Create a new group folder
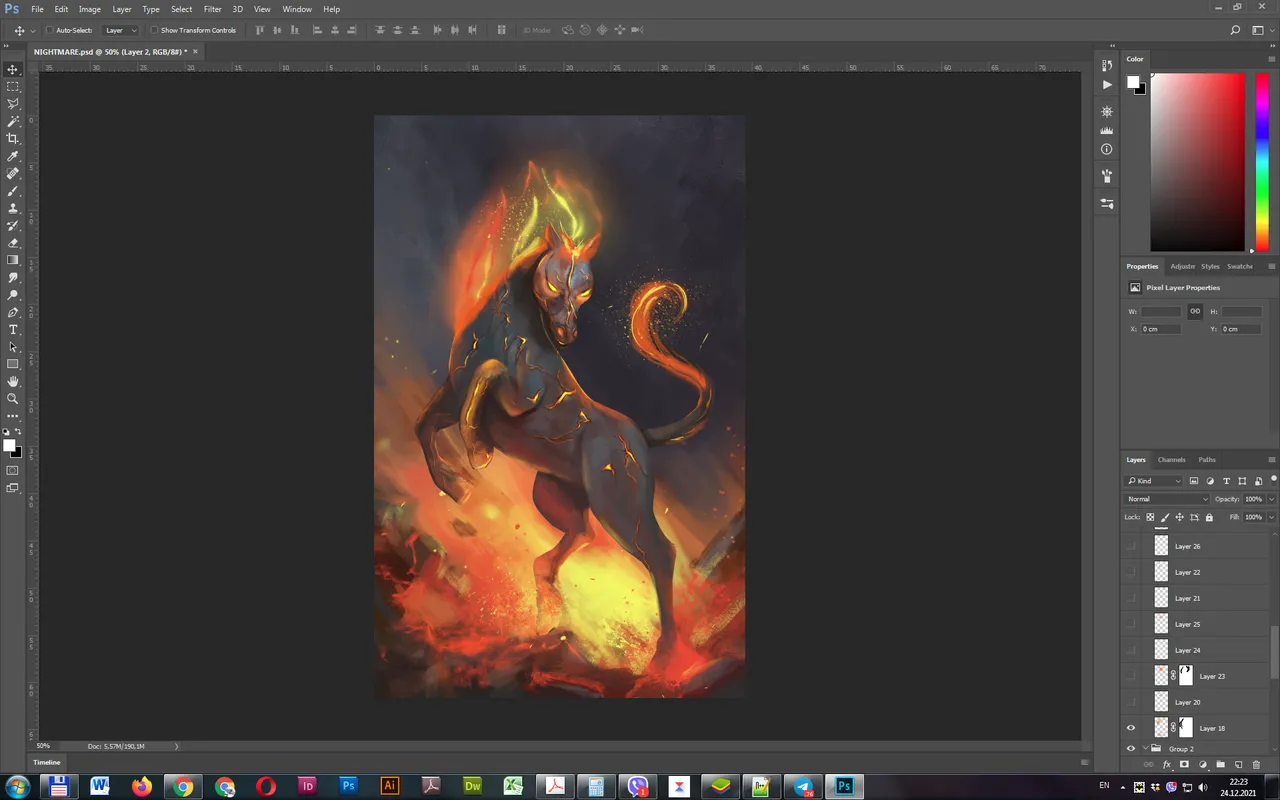 (x=1221, y=765)
